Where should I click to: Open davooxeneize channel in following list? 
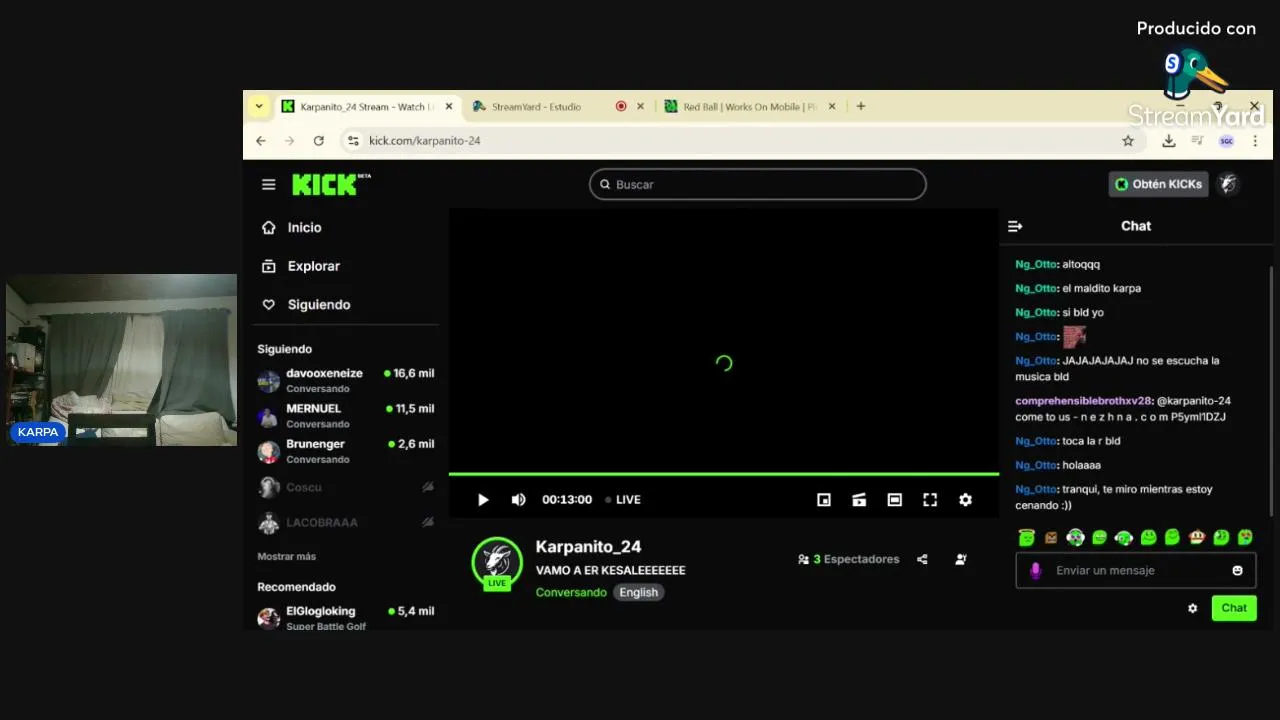[345, 381]
